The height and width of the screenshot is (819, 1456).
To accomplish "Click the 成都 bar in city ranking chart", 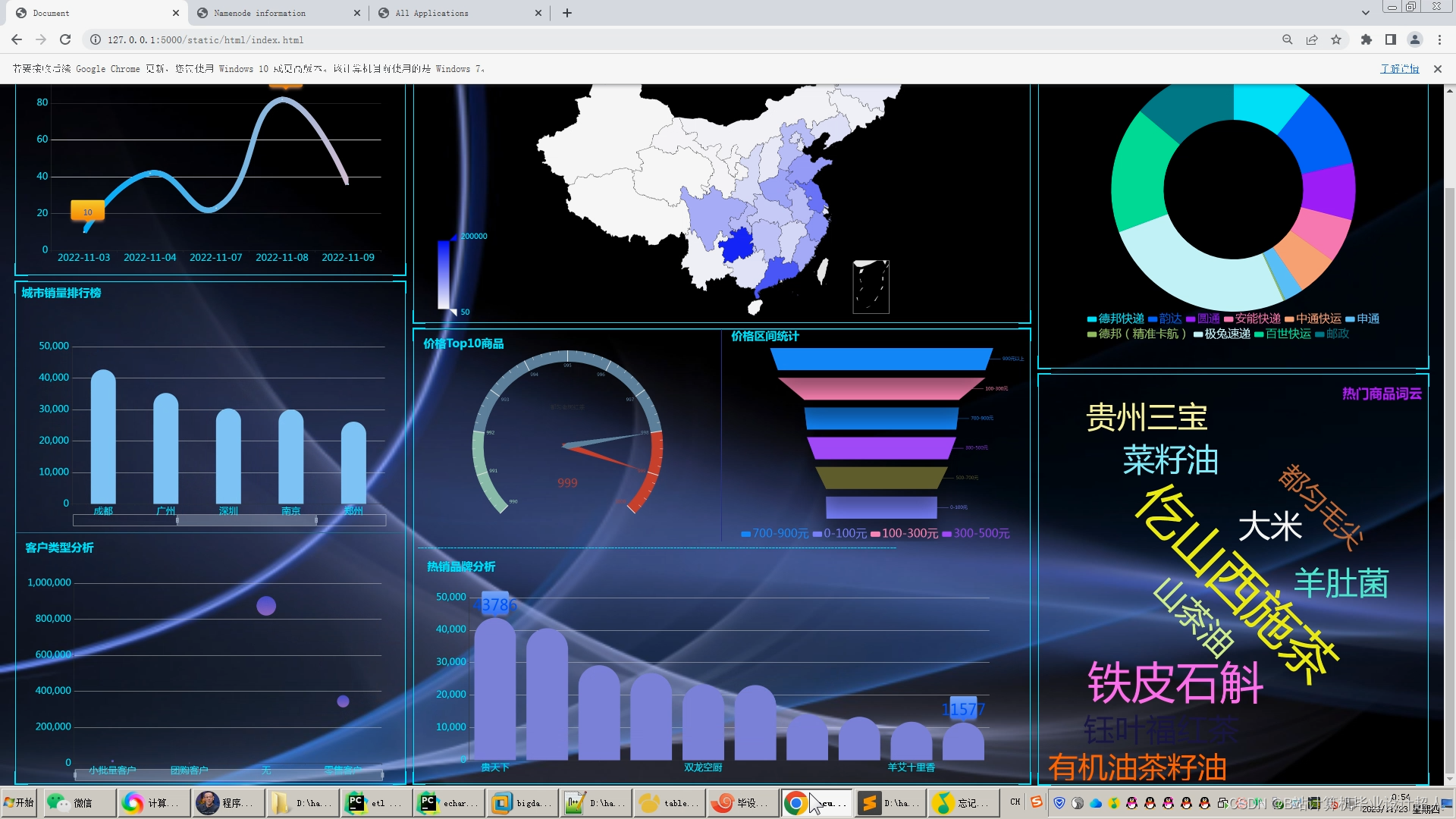I will 103,436.
